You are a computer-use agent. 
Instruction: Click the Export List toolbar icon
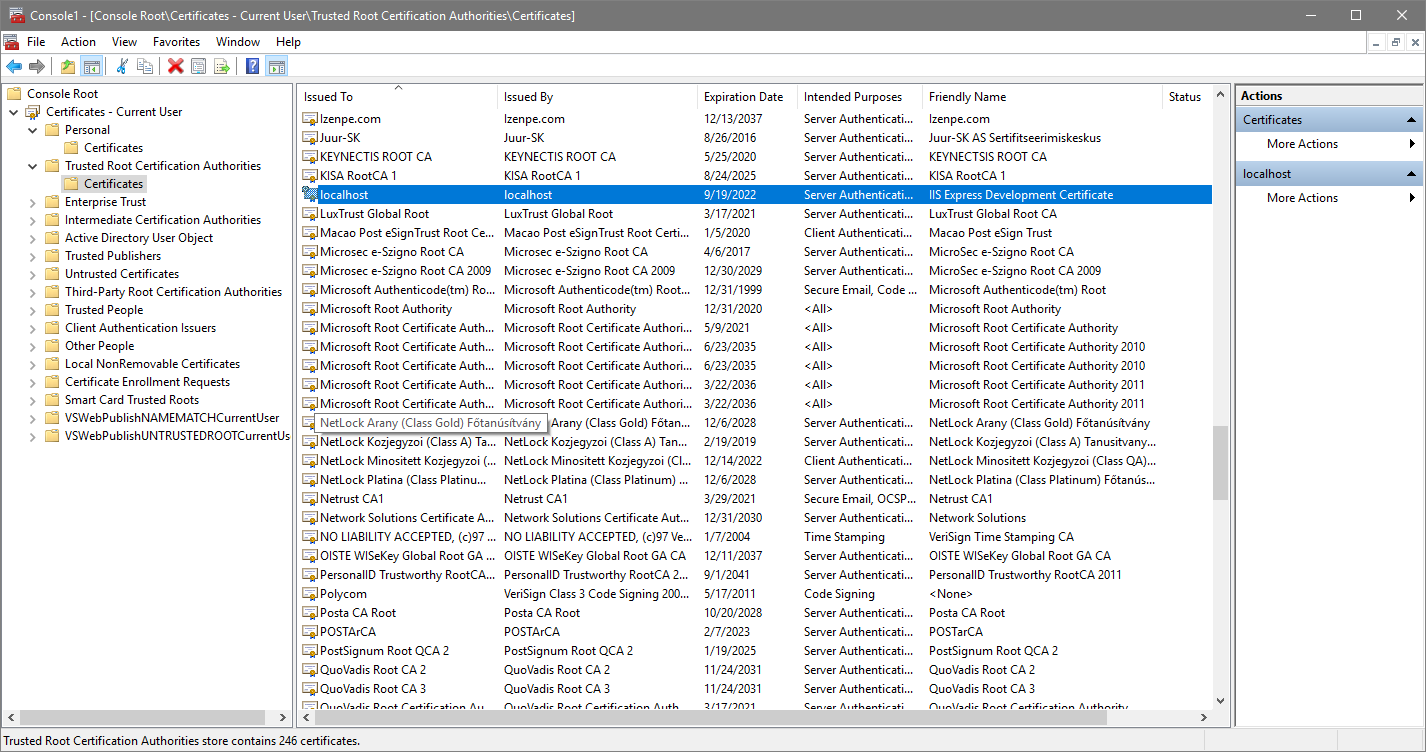(x=221, y=66)
